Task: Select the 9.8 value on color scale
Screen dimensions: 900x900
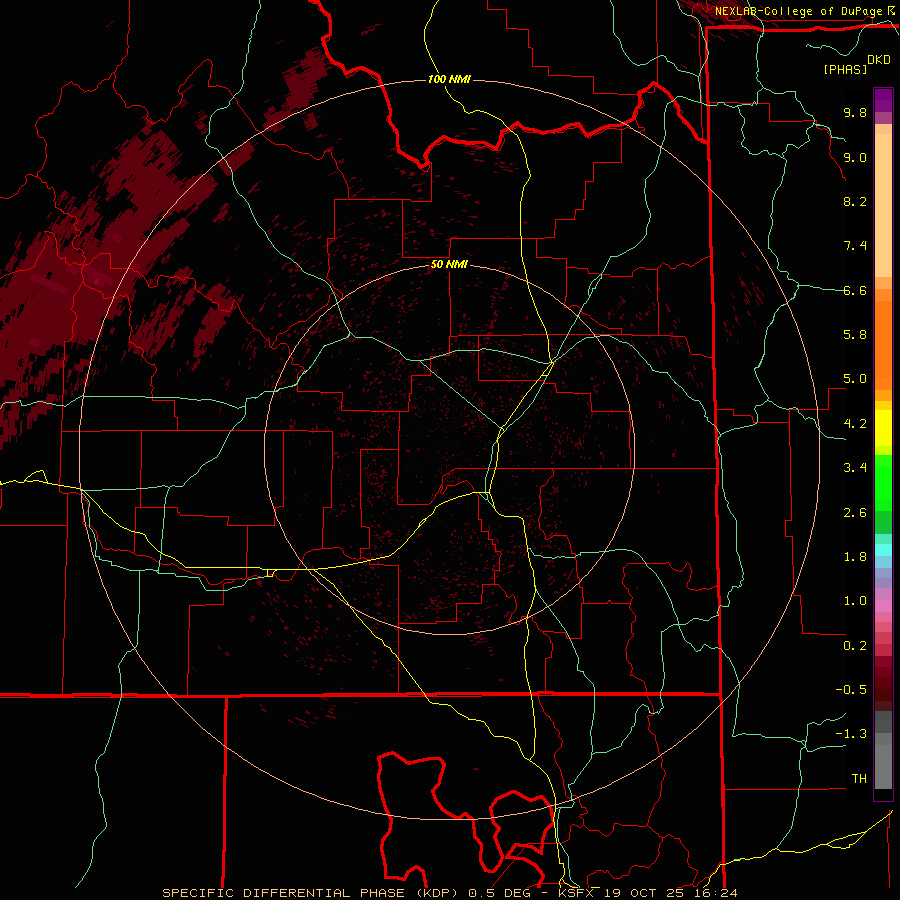Action: tap(855, 112)
